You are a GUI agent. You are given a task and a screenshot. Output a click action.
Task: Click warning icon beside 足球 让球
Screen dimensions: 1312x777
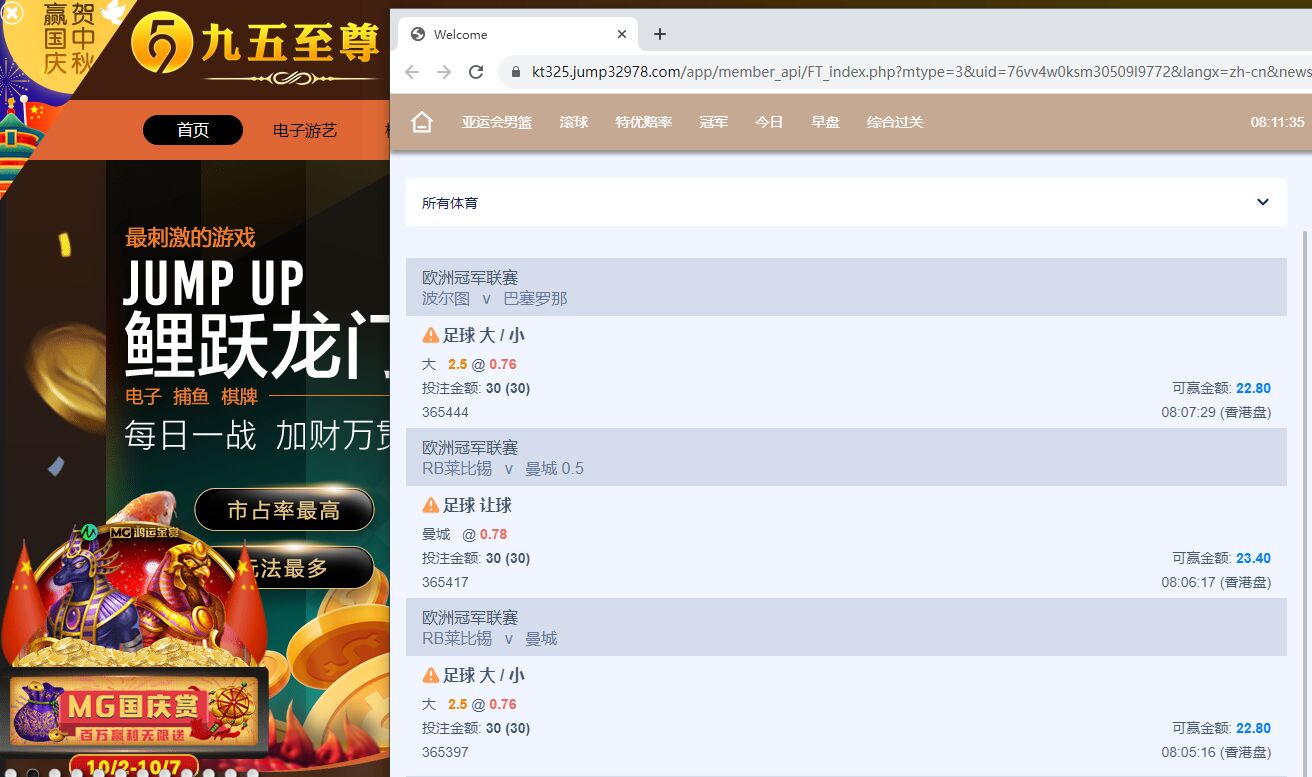431,505
